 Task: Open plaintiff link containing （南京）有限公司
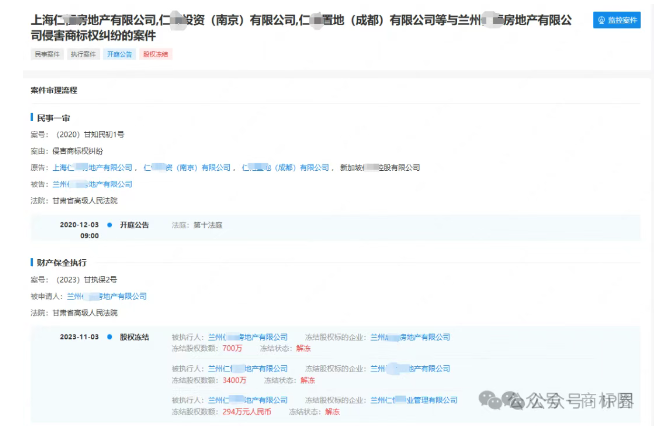tap(187, 167)
